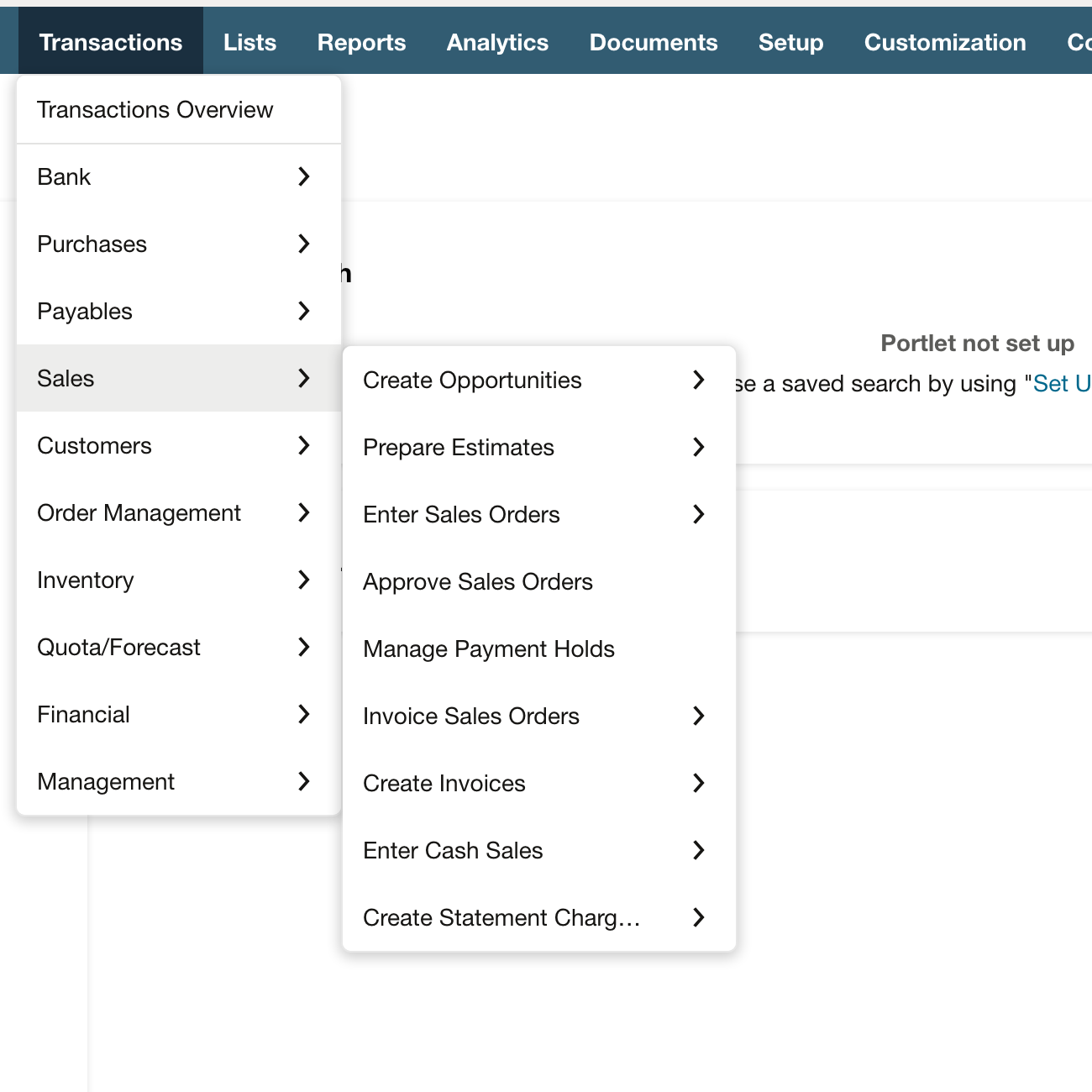Viewport: 1092px width, 1092px height.
Task: Select the Customers menu entry
Action: pyautogui.click(x=179, y=445)
